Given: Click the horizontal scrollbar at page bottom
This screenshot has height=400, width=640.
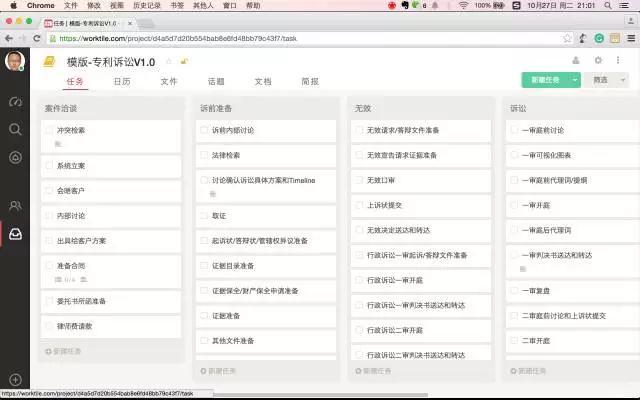Looking at the screenshot, I should coord(320,395).
